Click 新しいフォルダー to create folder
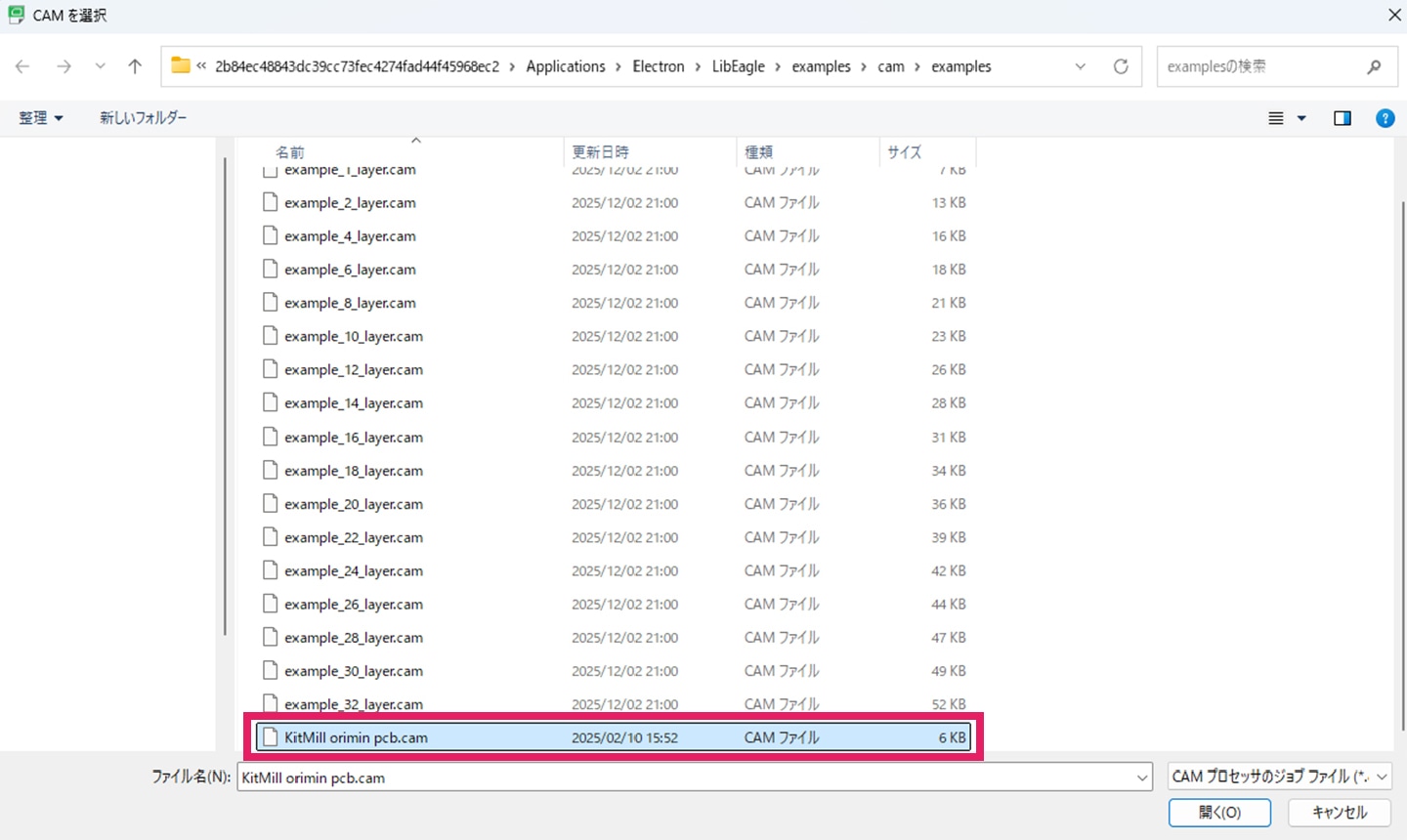The width and height of the screenshot is (1407, 840). [x=143, y=118]
